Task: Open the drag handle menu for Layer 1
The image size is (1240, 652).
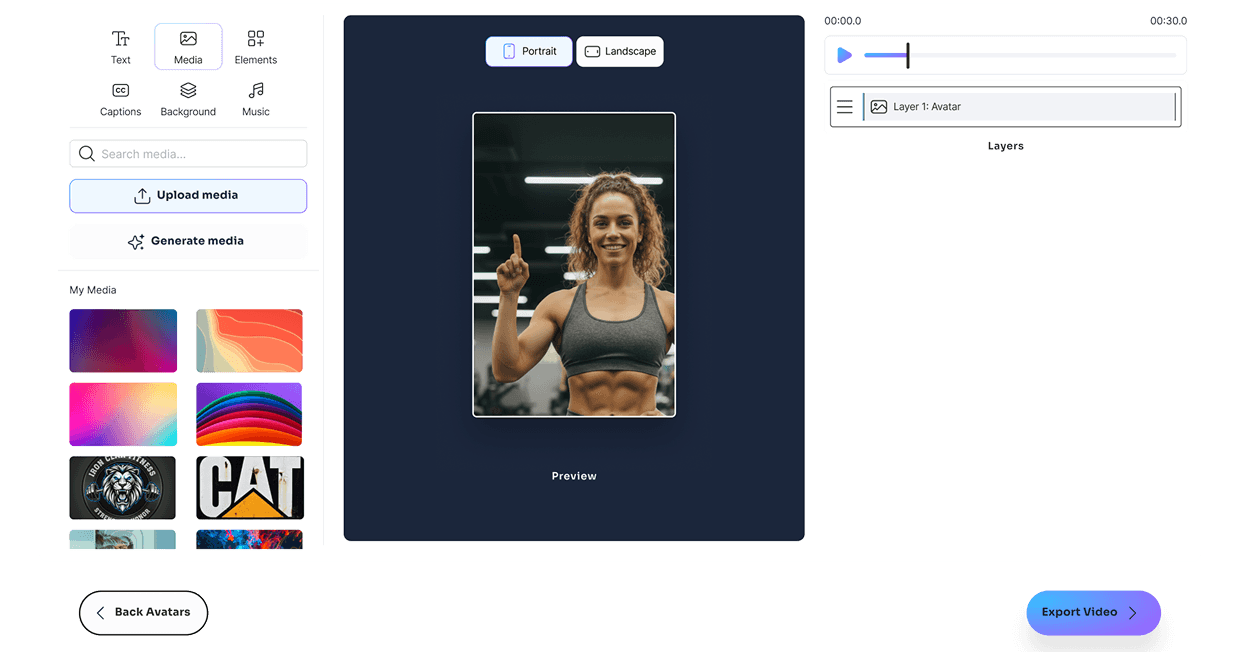Action: click(x=845, y=106)
